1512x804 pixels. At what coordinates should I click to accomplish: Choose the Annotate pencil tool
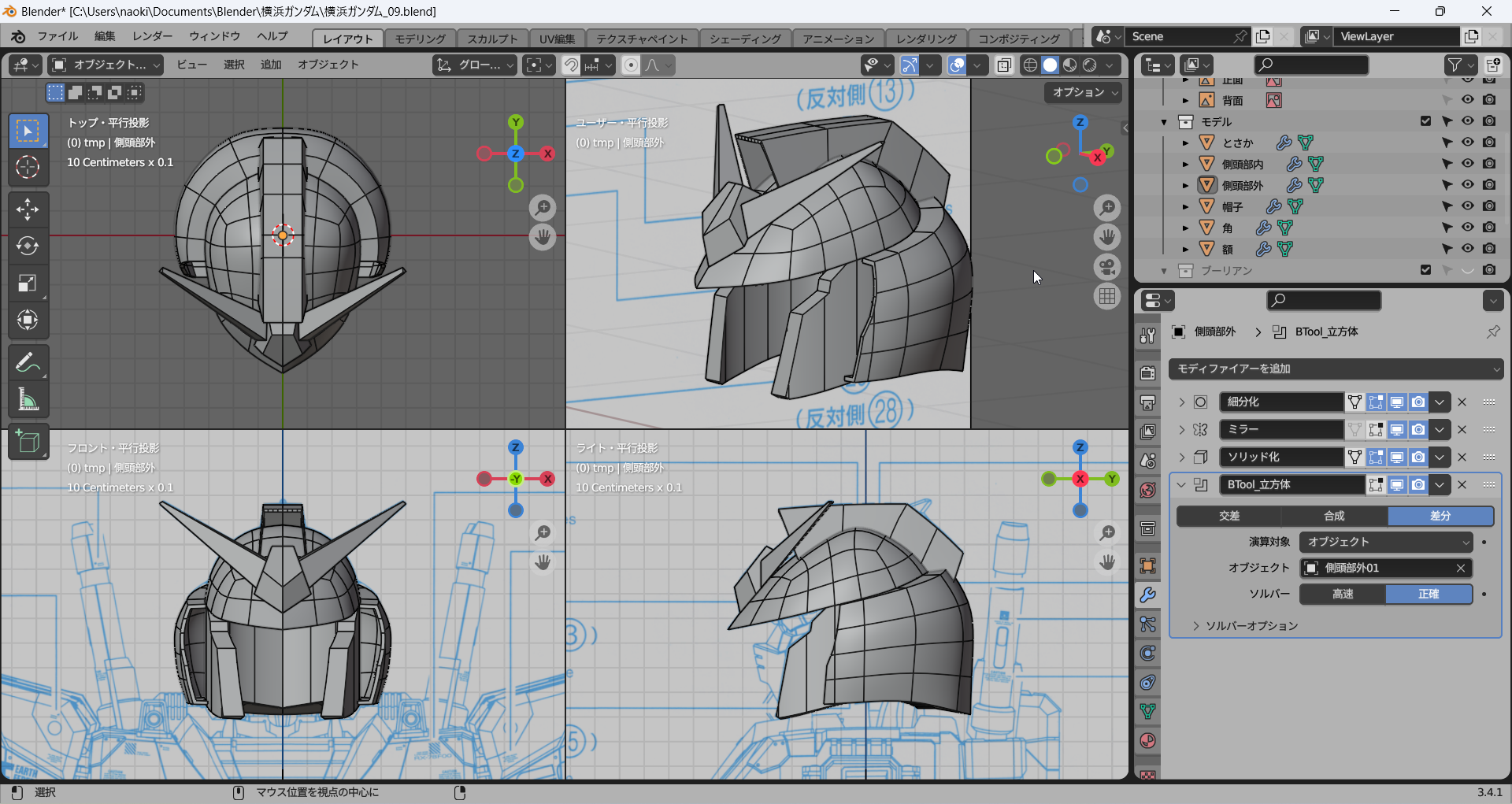coord(28,363)
